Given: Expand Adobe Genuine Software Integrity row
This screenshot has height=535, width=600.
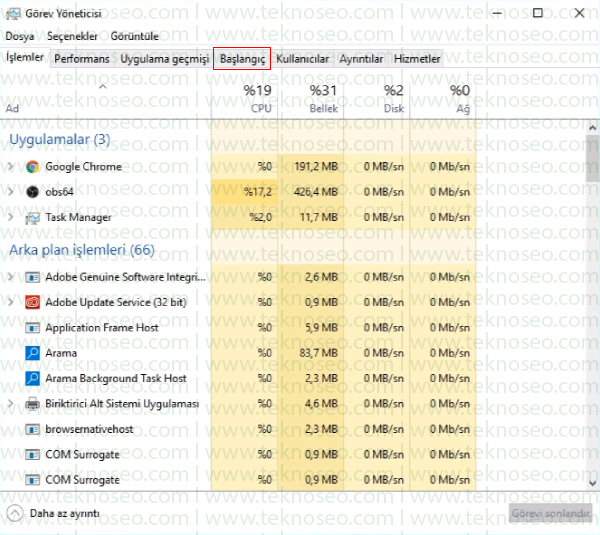Looking at the screenshot, I should coord(11,277).
